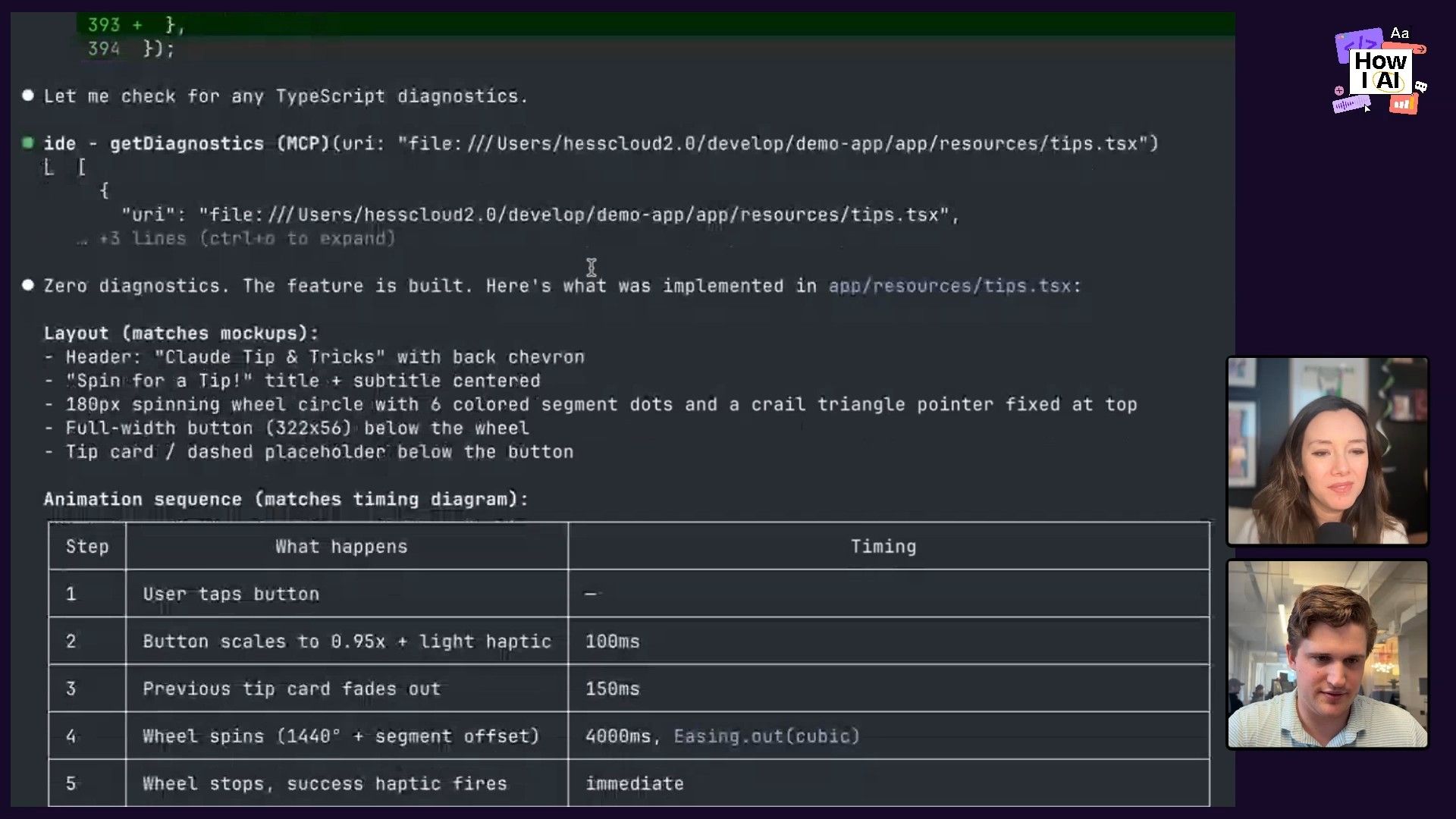The image size is (1456, 819).
Task: Click white bullet beside 'Let me check'
Action: 28,96
